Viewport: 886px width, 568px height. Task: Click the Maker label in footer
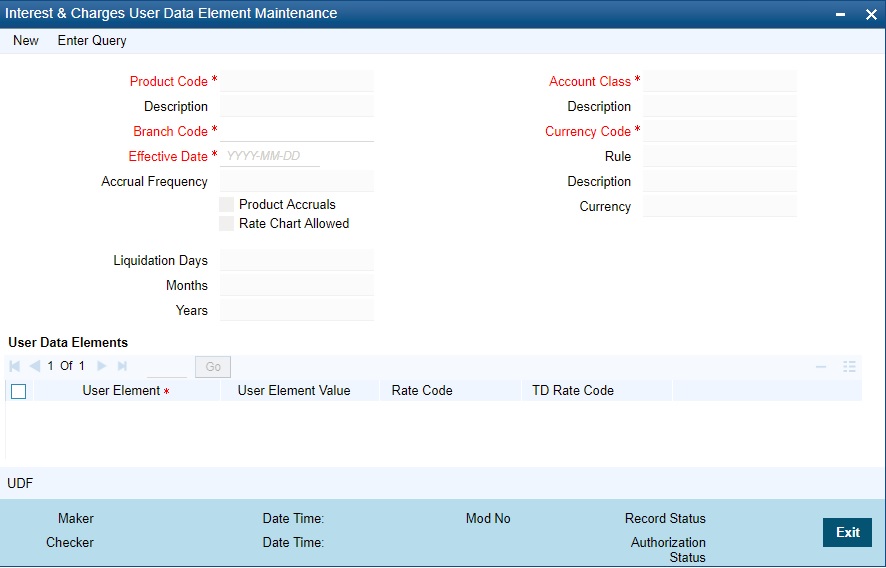pyautogui.click(x=76, y=518)
